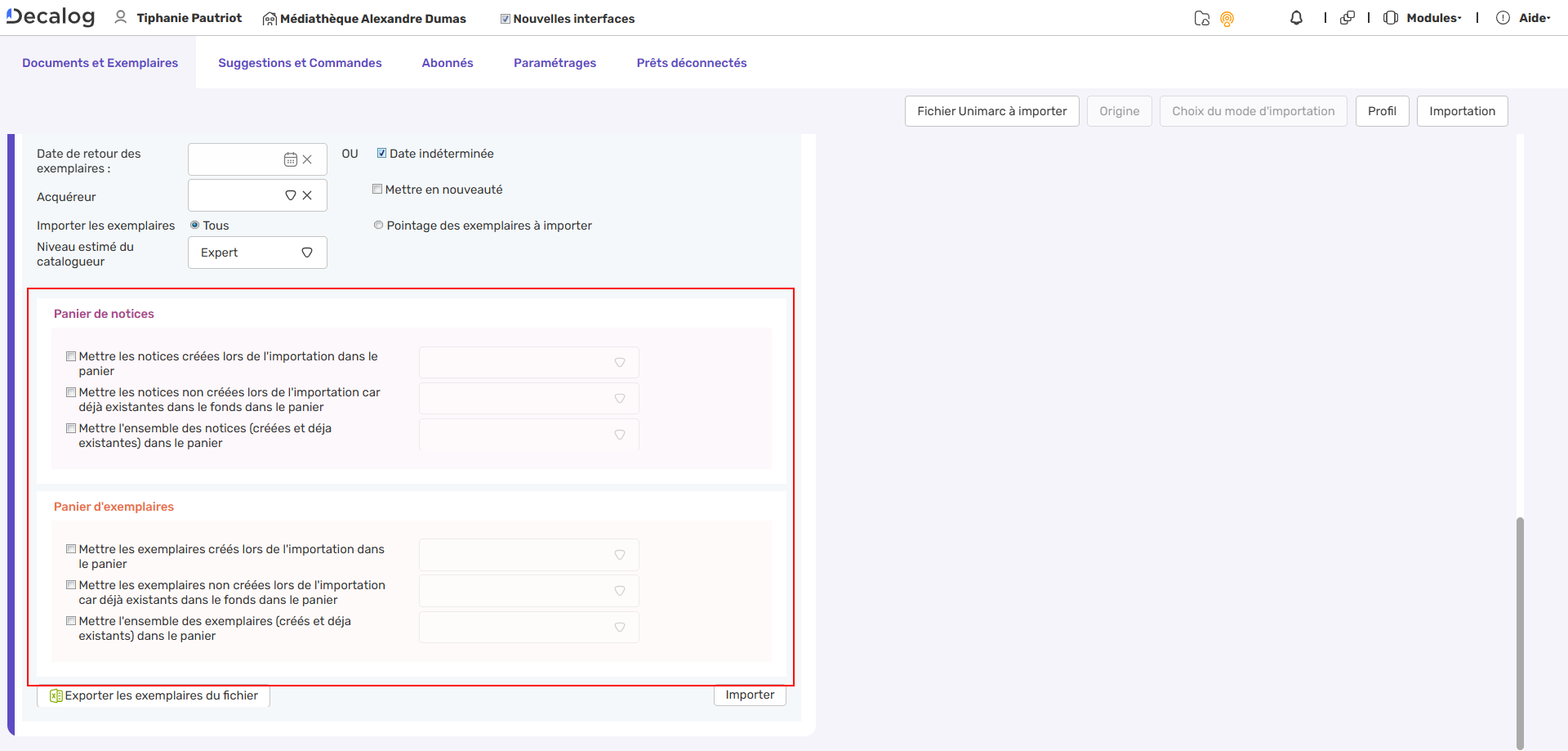Click inside the Date de retour field

(237, 159)
